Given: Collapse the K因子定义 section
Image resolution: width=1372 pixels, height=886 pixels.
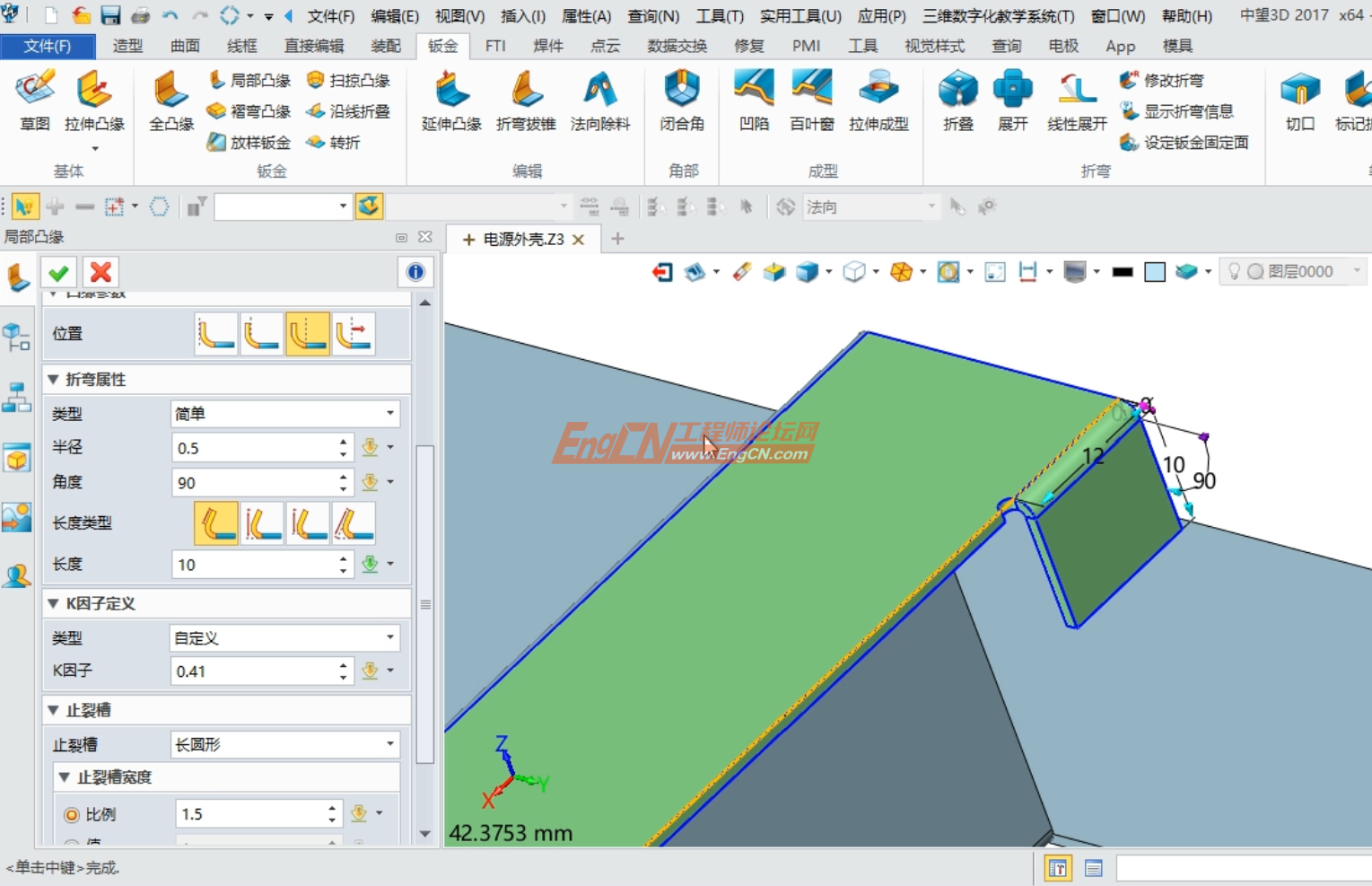Looking at the screenshot, I should pyautogui.click(x=53, y=603).
